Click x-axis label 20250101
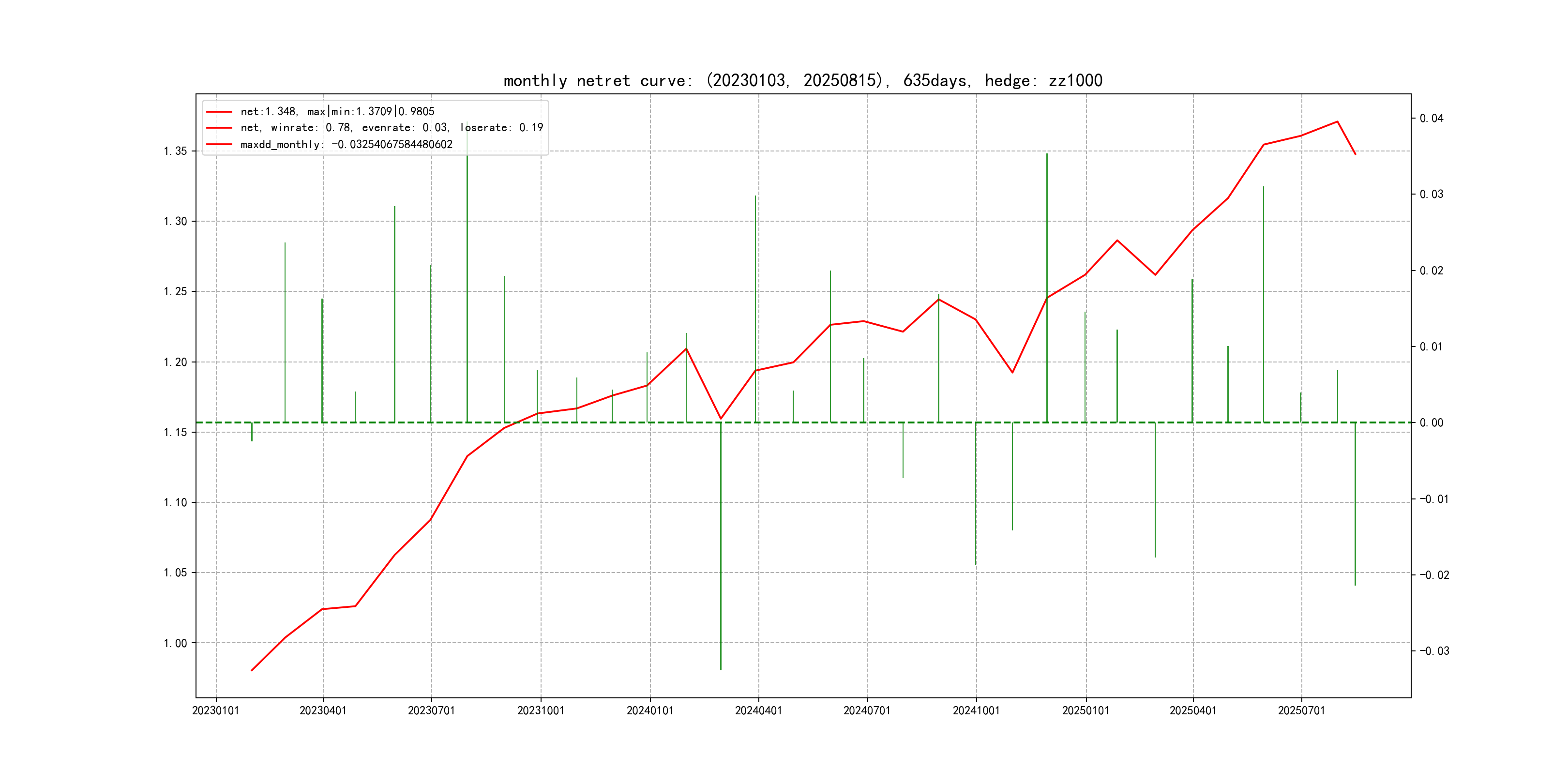This screenshot has height=784, width=1568. 1086,711
